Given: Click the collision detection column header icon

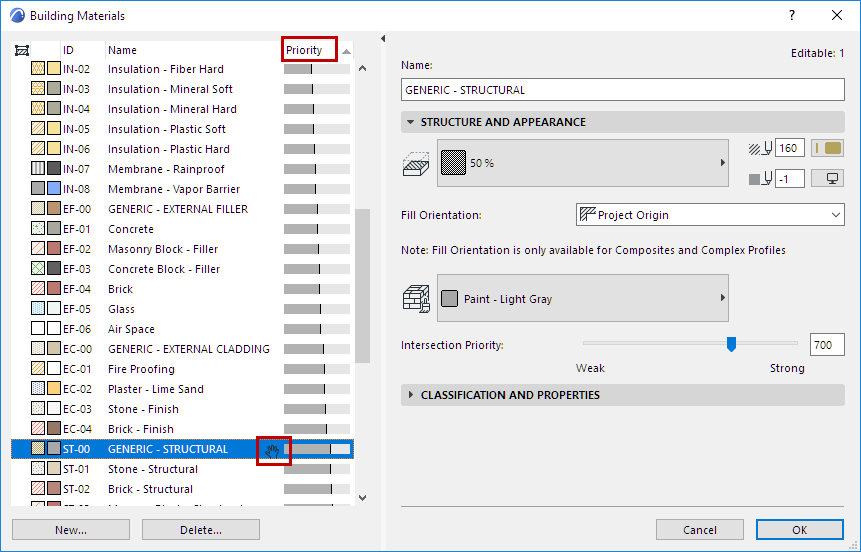Looking at the screenshot, I should [x=22, y=51].
